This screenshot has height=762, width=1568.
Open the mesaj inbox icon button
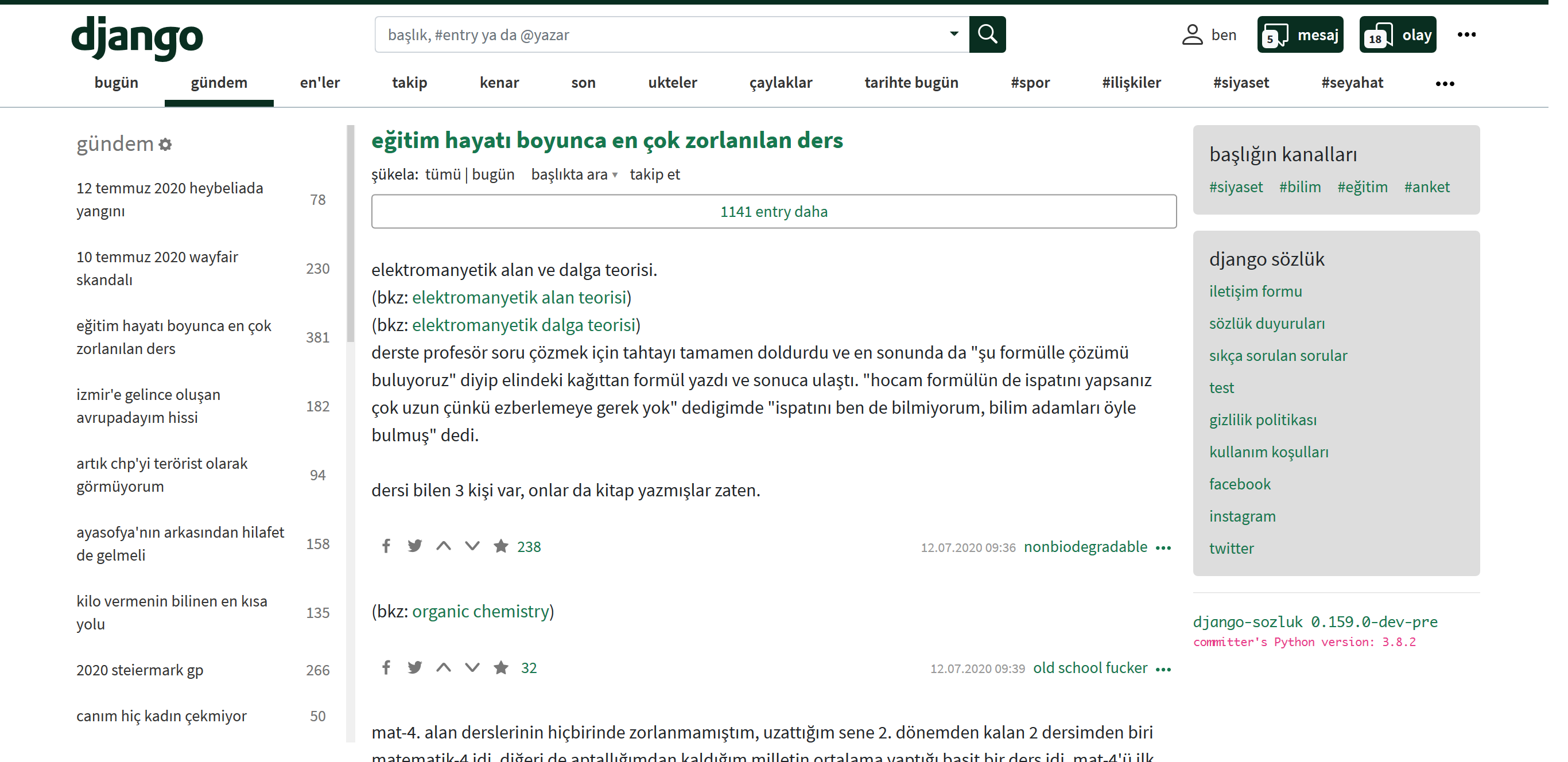1300,34
